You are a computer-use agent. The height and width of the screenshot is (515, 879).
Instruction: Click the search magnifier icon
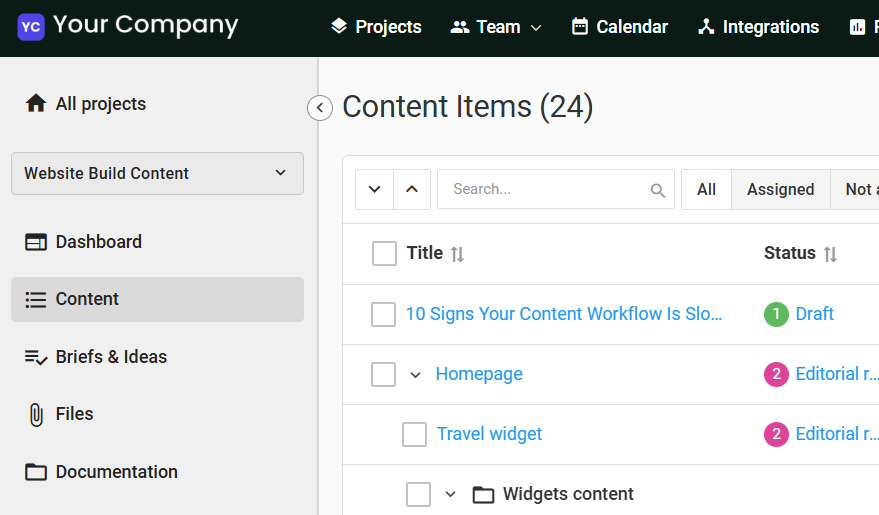pyautogui.click(x=658, y=191)
